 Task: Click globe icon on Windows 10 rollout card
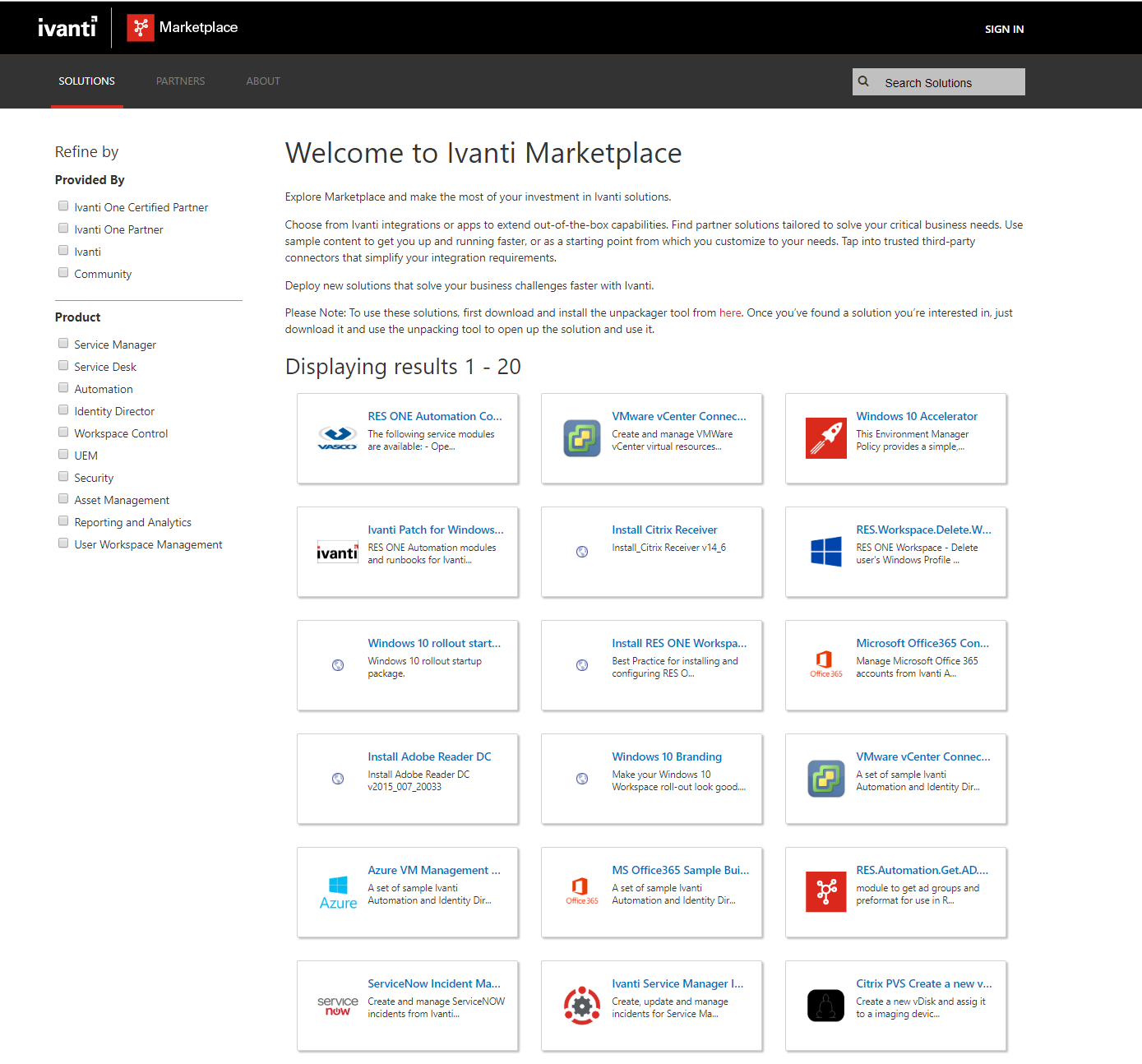pos(337,665)
